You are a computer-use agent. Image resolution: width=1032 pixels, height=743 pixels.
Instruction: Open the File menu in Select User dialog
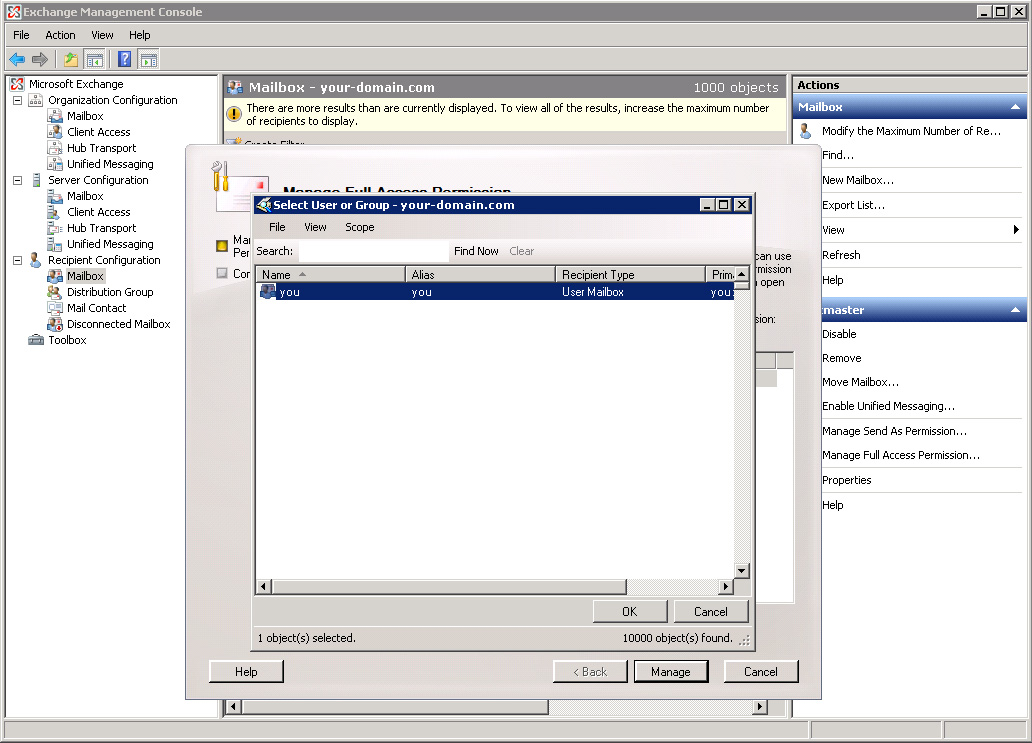[277, 227]
